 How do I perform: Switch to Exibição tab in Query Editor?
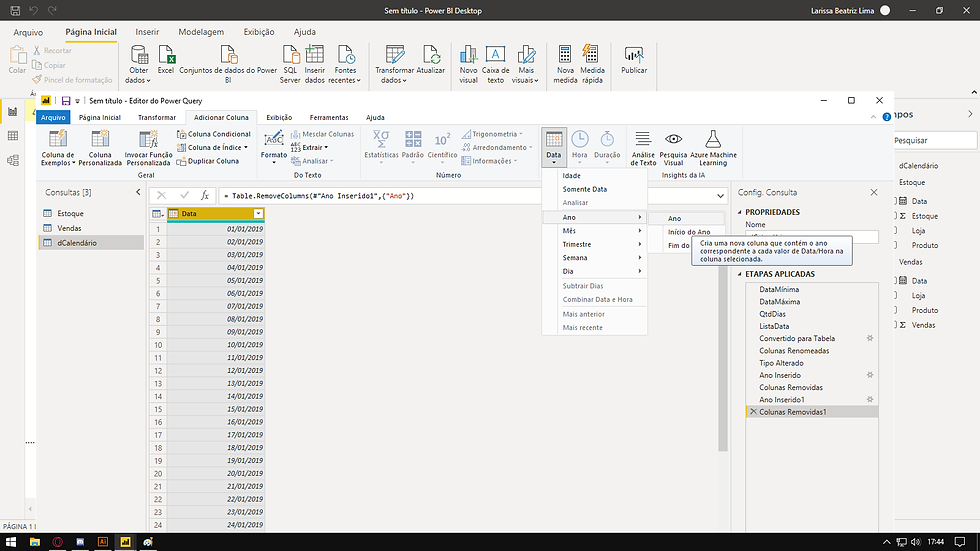tap(279, 117)
